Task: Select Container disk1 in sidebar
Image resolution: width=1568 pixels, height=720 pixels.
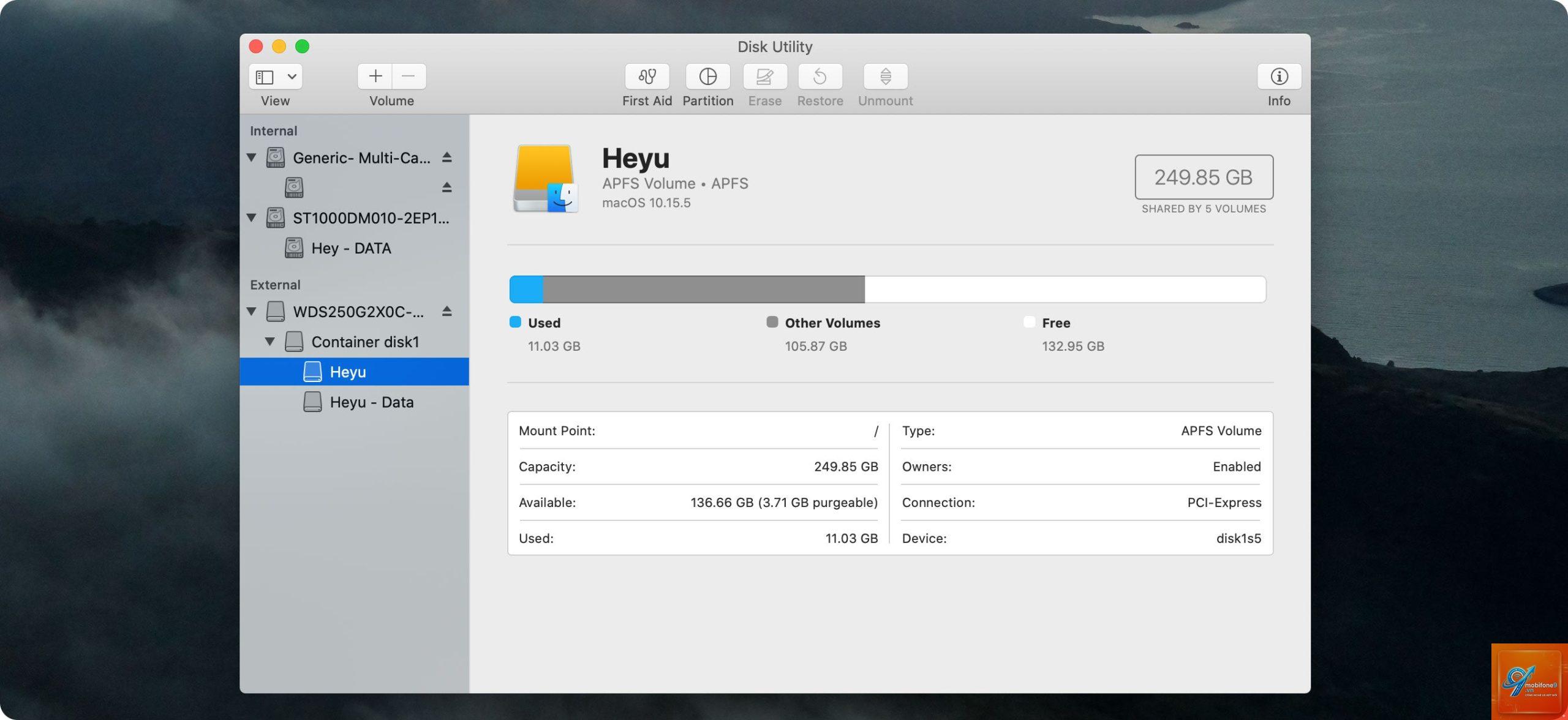Action: click(x=354, y=342)
